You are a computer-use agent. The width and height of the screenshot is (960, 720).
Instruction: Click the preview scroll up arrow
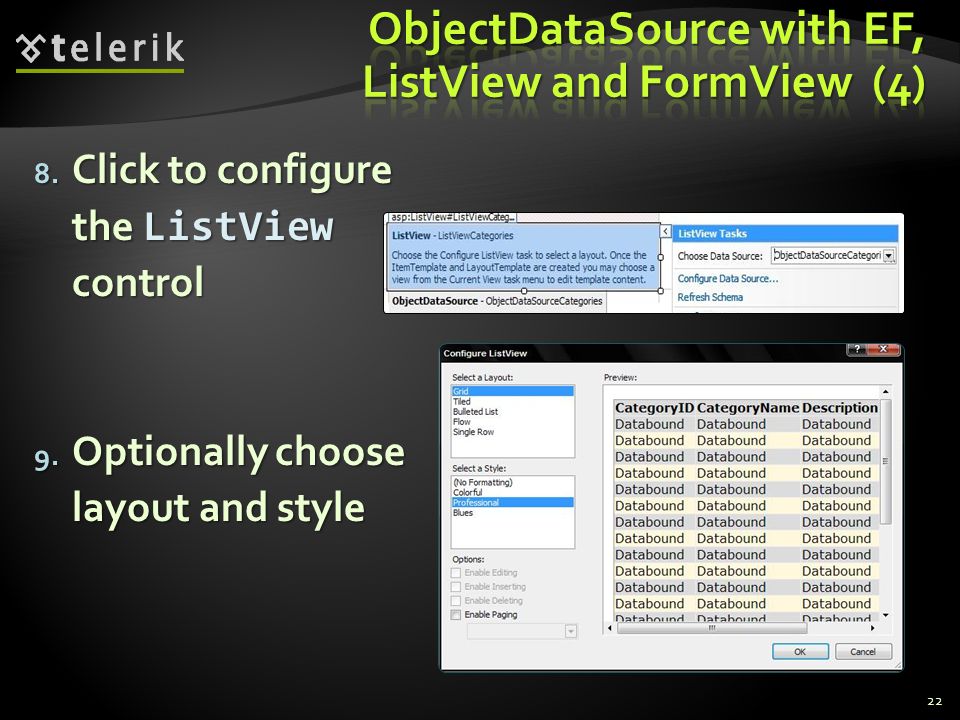[885, 391]
